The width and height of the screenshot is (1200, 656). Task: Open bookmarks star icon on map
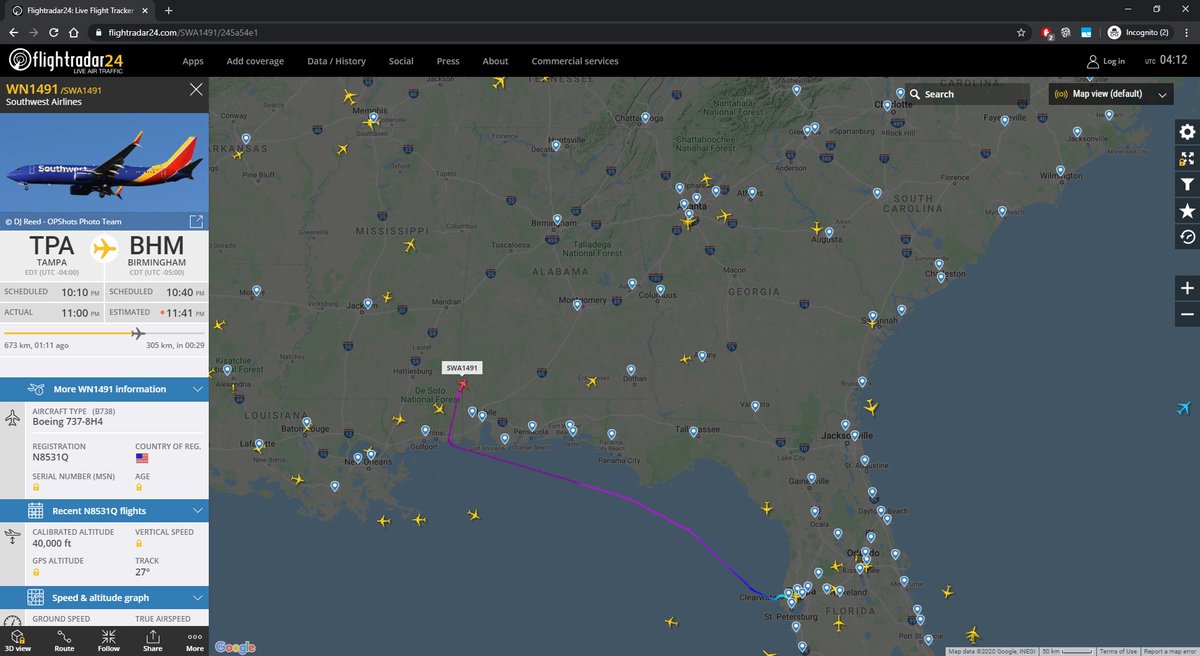pos(1187,210)
